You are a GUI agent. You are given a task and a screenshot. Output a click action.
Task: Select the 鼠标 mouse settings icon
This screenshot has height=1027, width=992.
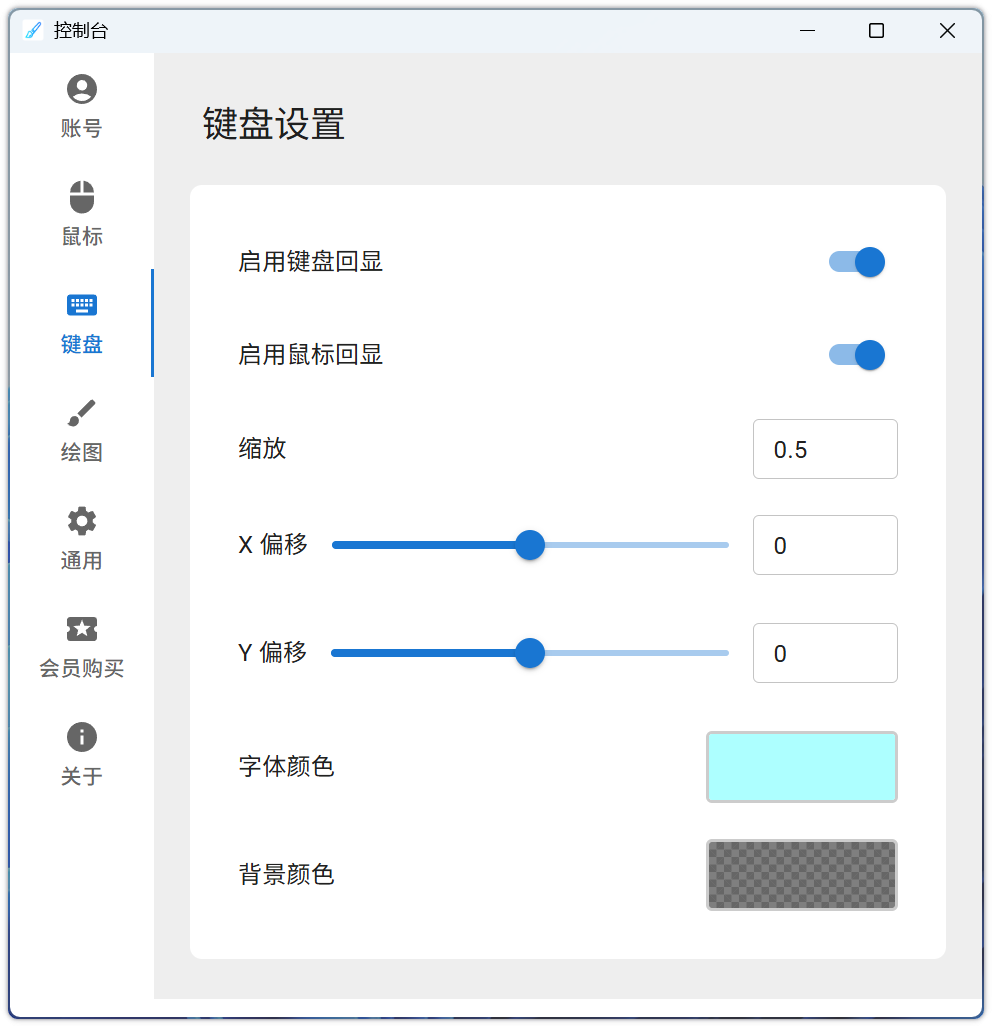tap(82, 198)
